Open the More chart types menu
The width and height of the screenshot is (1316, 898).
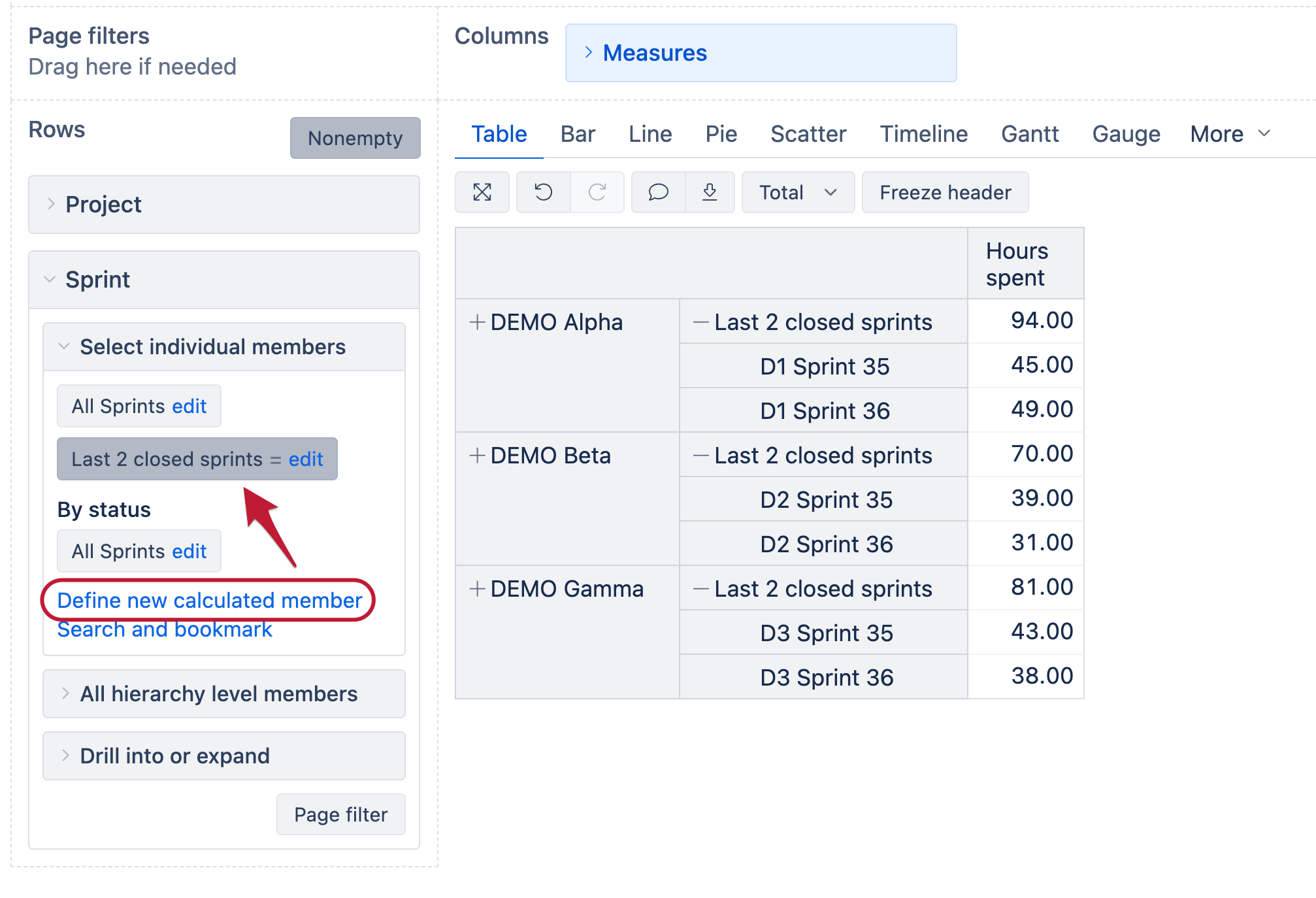[x=1230, y=134]
